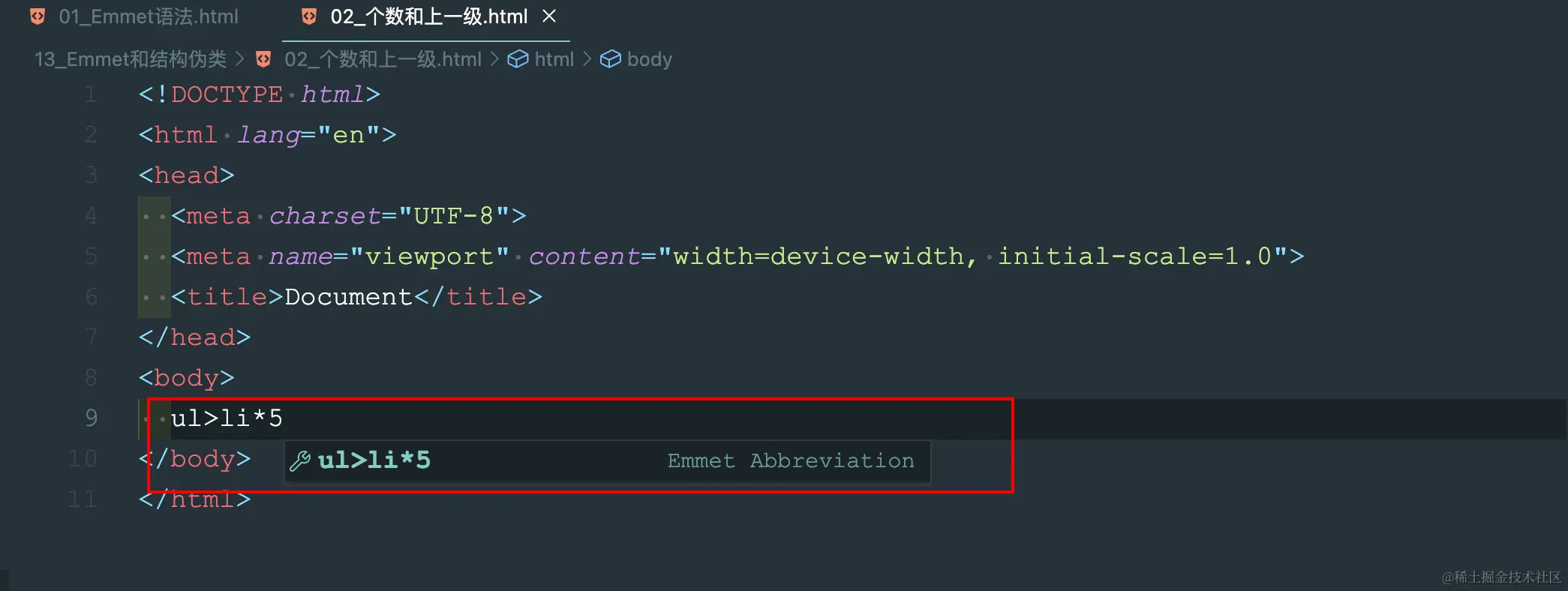Click the DOCTYPE text on line 1
Screen dimensions: 1568x591
pos(227,94)
